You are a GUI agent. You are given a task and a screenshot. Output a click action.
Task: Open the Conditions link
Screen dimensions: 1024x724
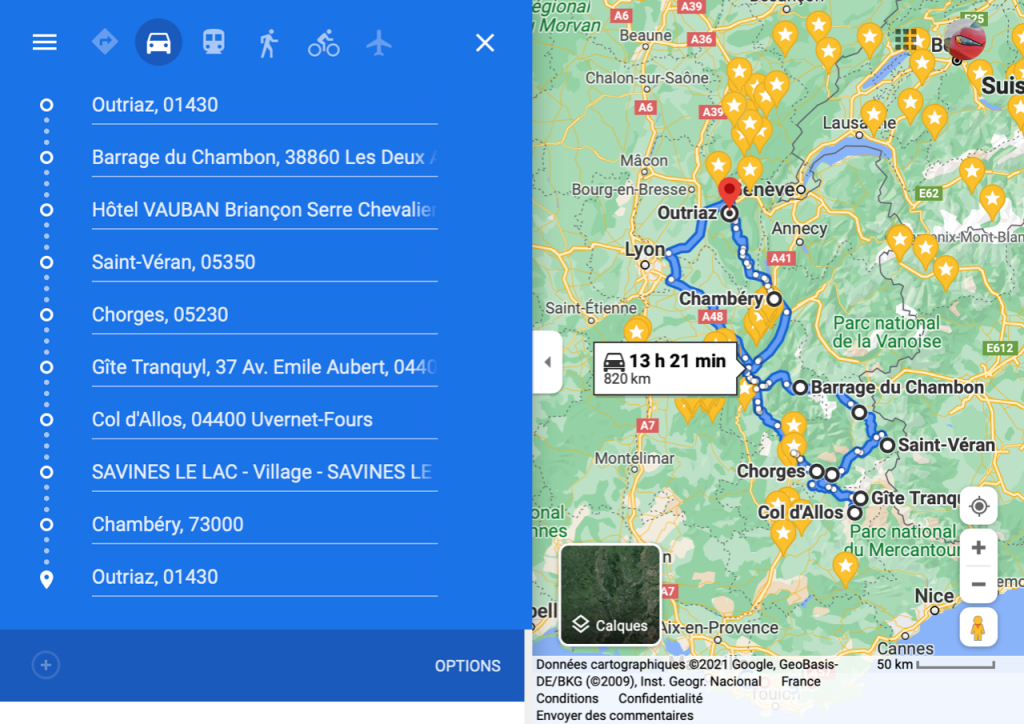(x=567, y=699)
